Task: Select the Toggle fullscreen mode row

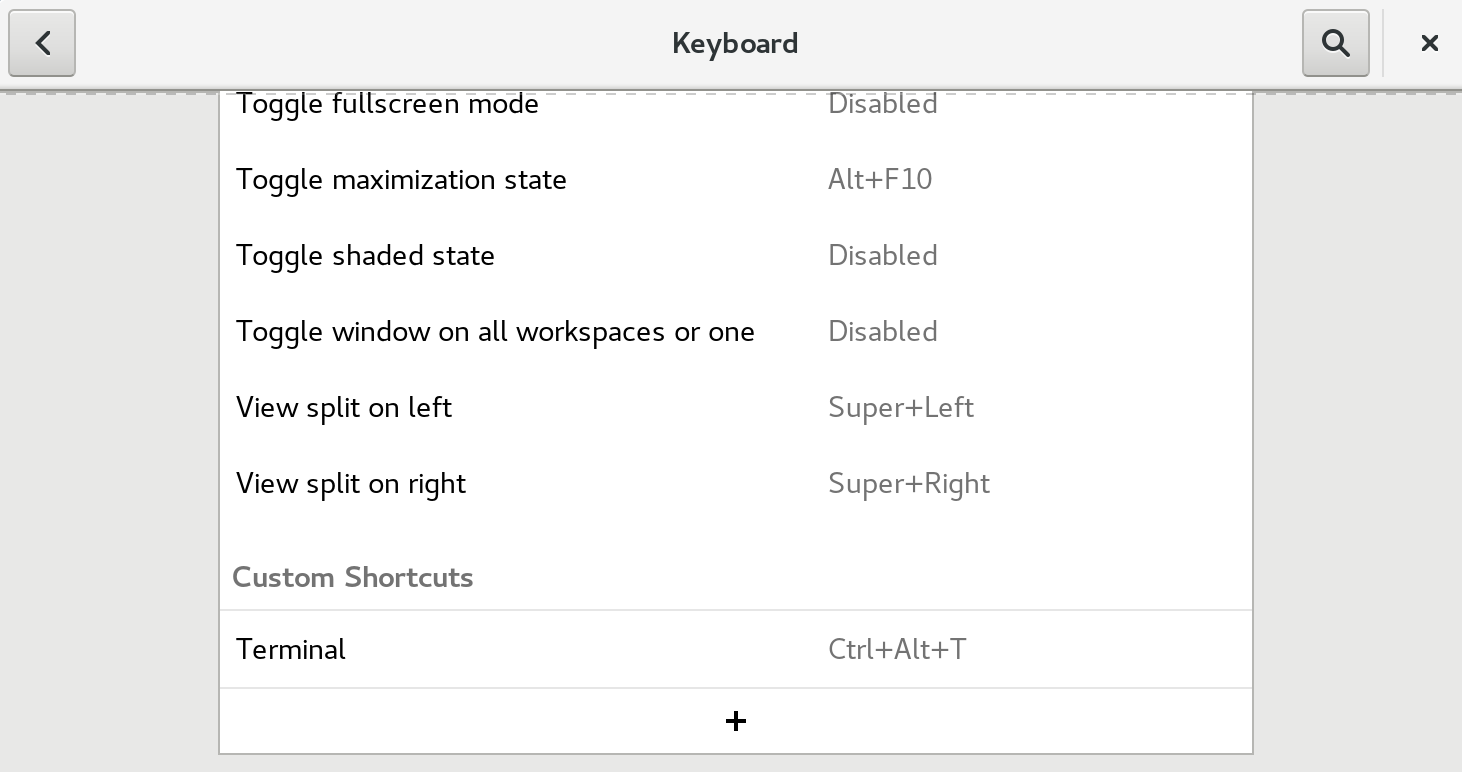Action: 736,104
